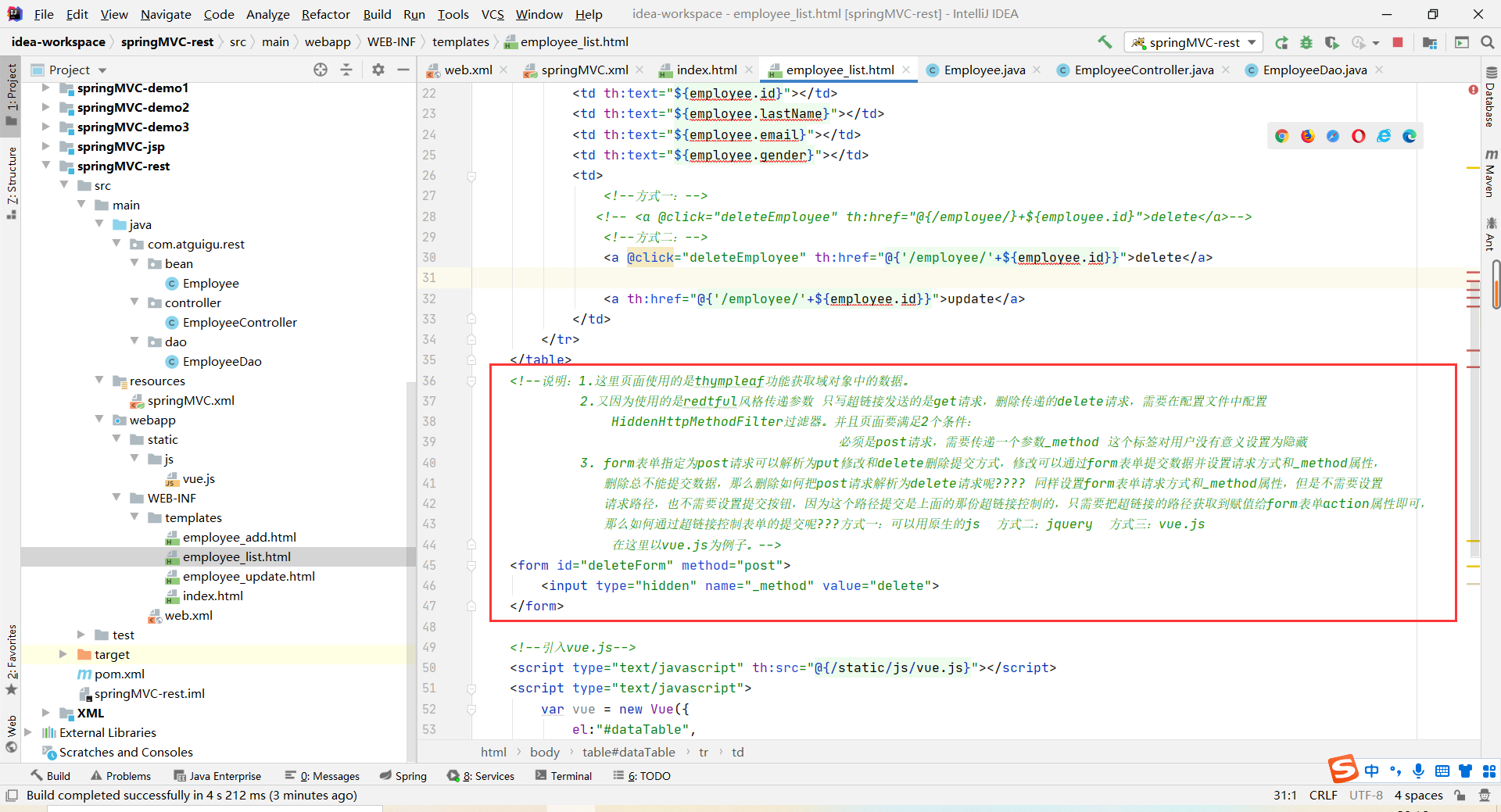Toggle the file read-only lock icon

(x=1460, y=795)
